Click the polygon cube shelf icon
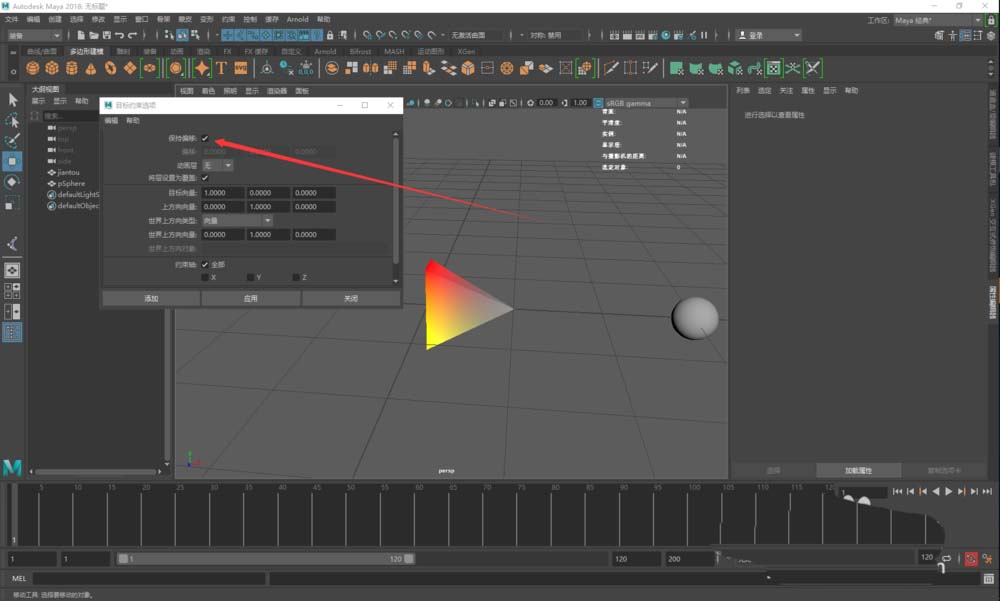Screen dimensions: 1000x601 tap(52, 68)
